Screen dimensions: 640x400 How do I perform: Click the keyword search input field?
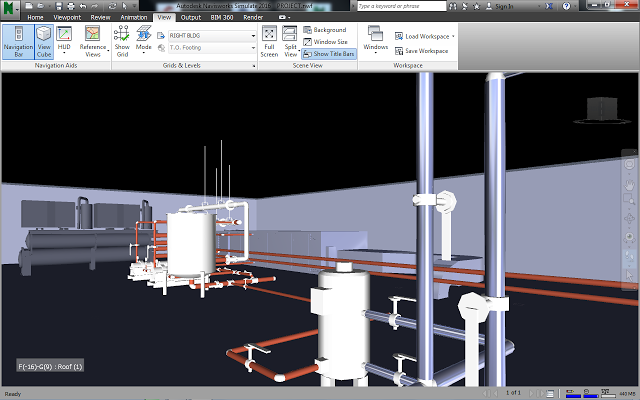pyautogui.click(x=402, y=6)
